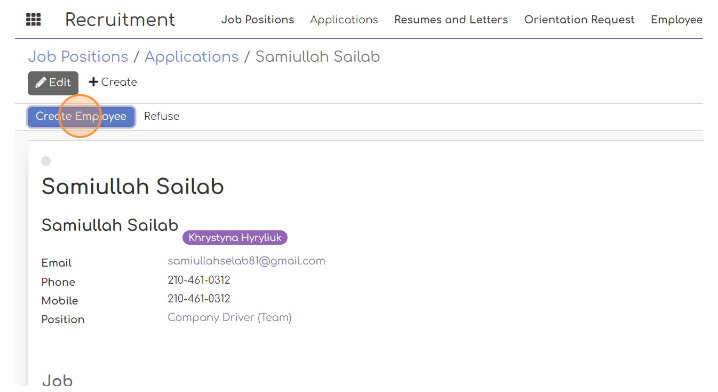This screenshot has width=718, height=392.
Task: Open the Resumes and Letters menu
Action: (x=451, y=20)
